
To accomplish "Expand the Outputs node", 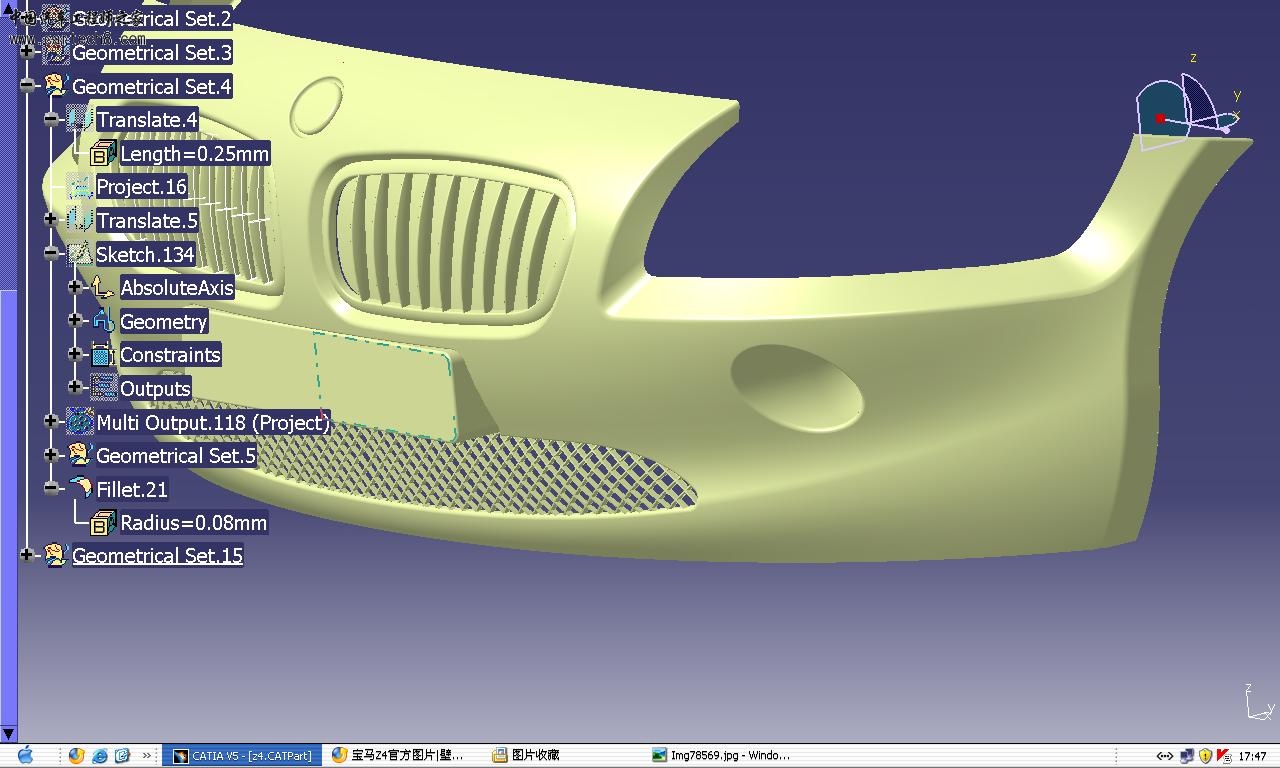I will click(x=75, y=387).
